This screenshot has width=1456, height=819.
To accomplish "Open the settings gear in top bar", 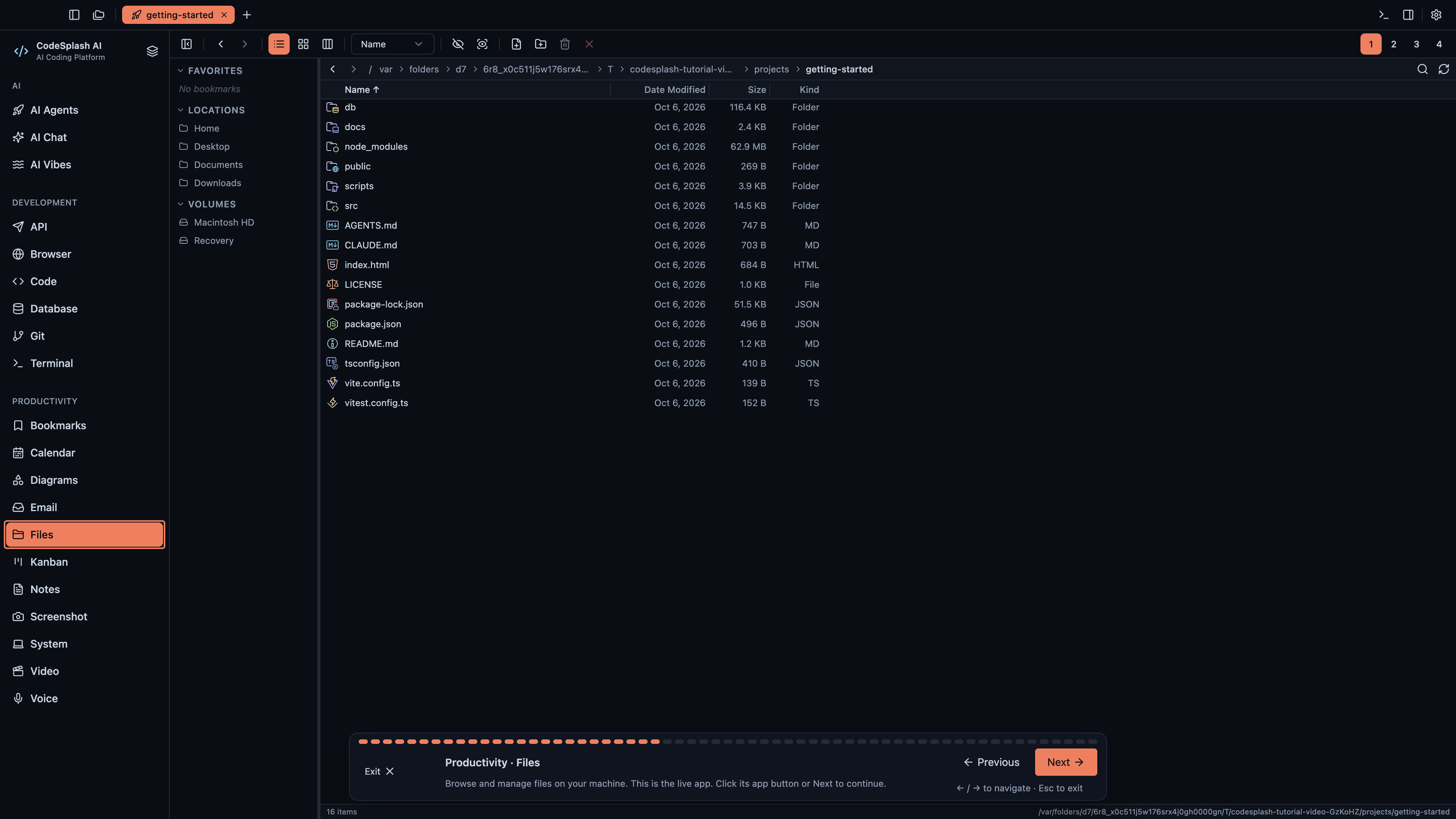I will [x=1436, y=15].
